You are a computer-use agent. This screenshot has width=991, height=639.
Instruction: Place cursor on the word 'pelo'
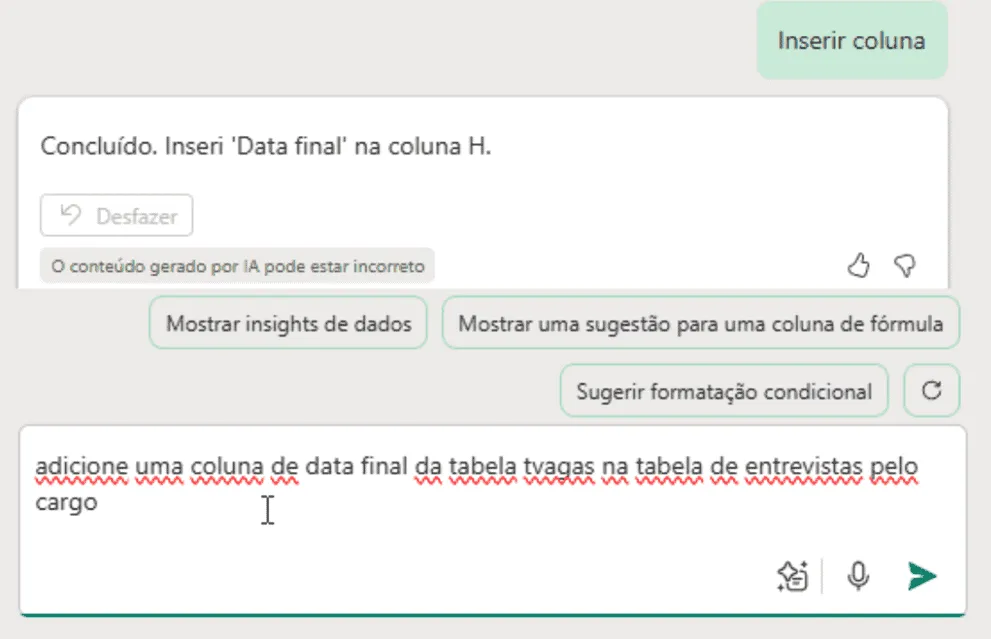click(x=894, y=467)
